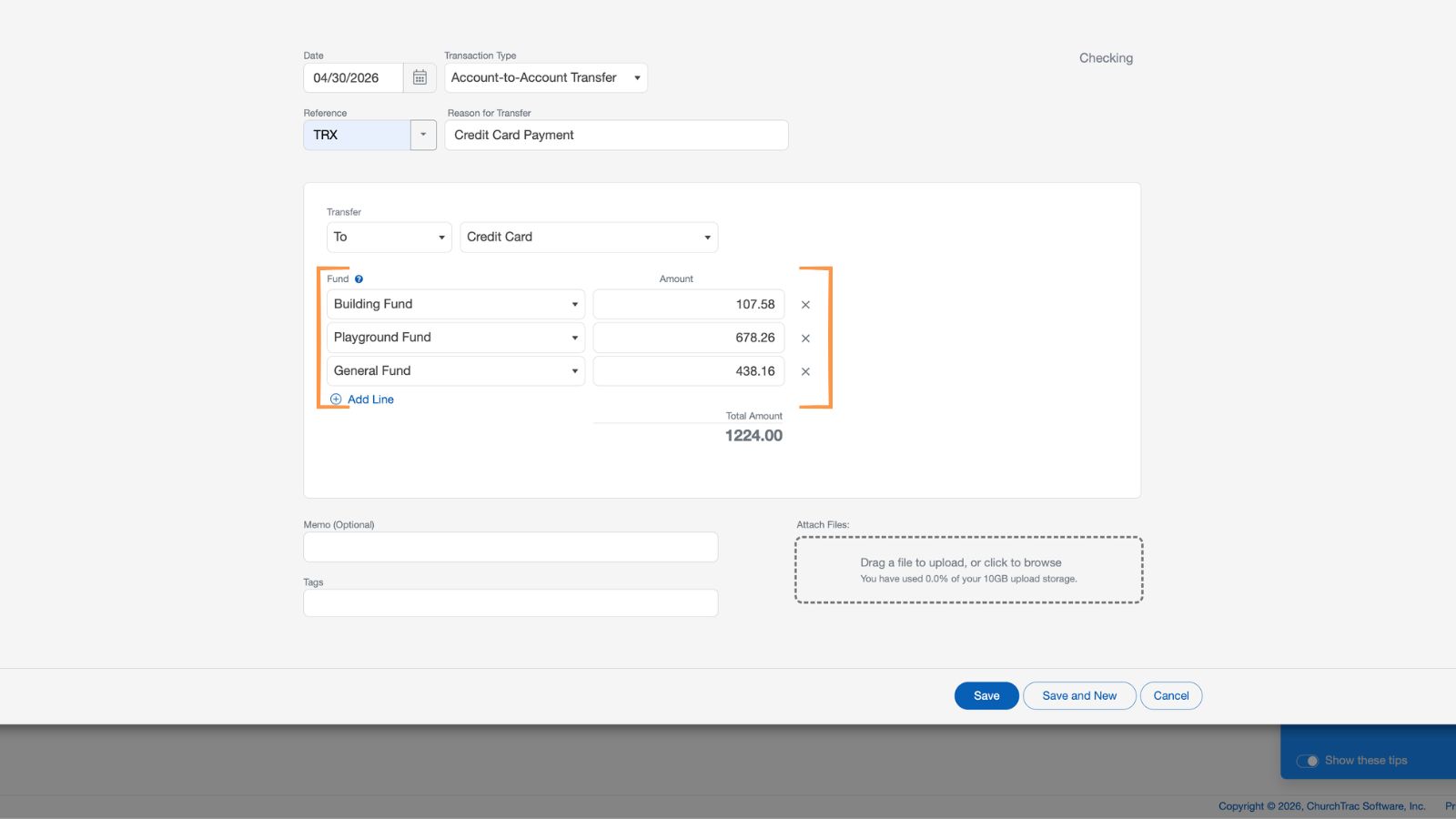Click the Add Line plus icon
Image resolution: width=1456 pixels, height=819 pixels.
[x=336, y=399]
